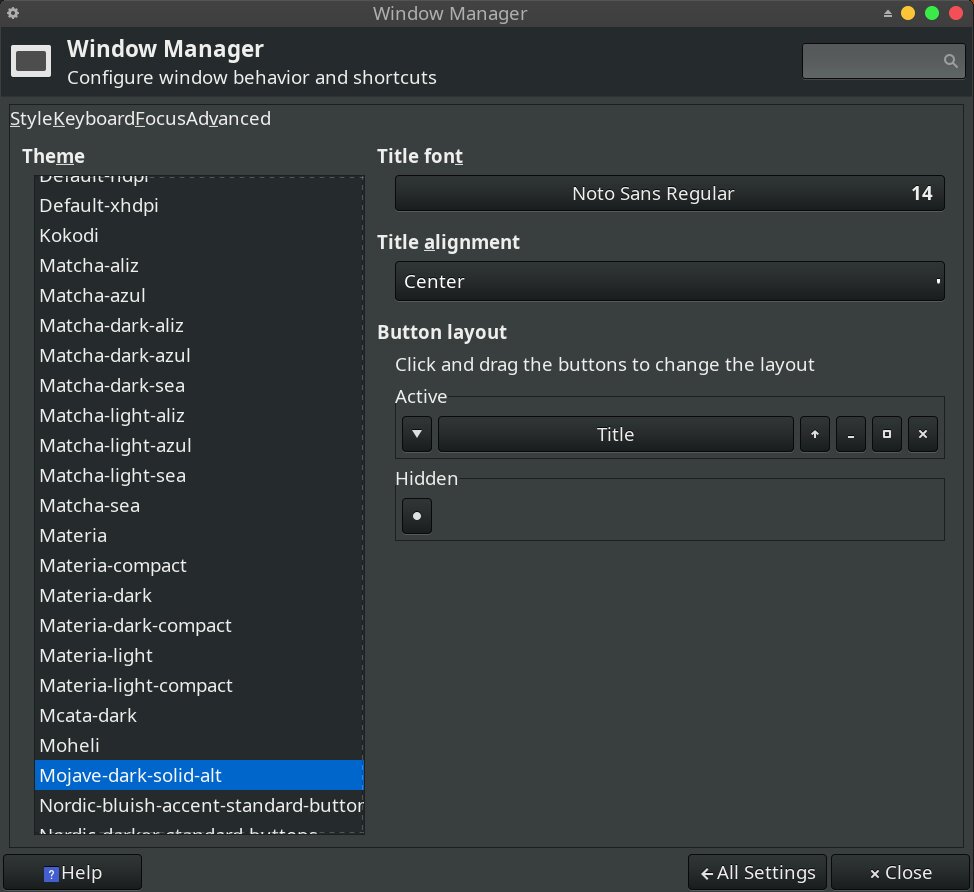
Task: Choose the Materia-dark-compact theme
Action: [x=135, y=626]
